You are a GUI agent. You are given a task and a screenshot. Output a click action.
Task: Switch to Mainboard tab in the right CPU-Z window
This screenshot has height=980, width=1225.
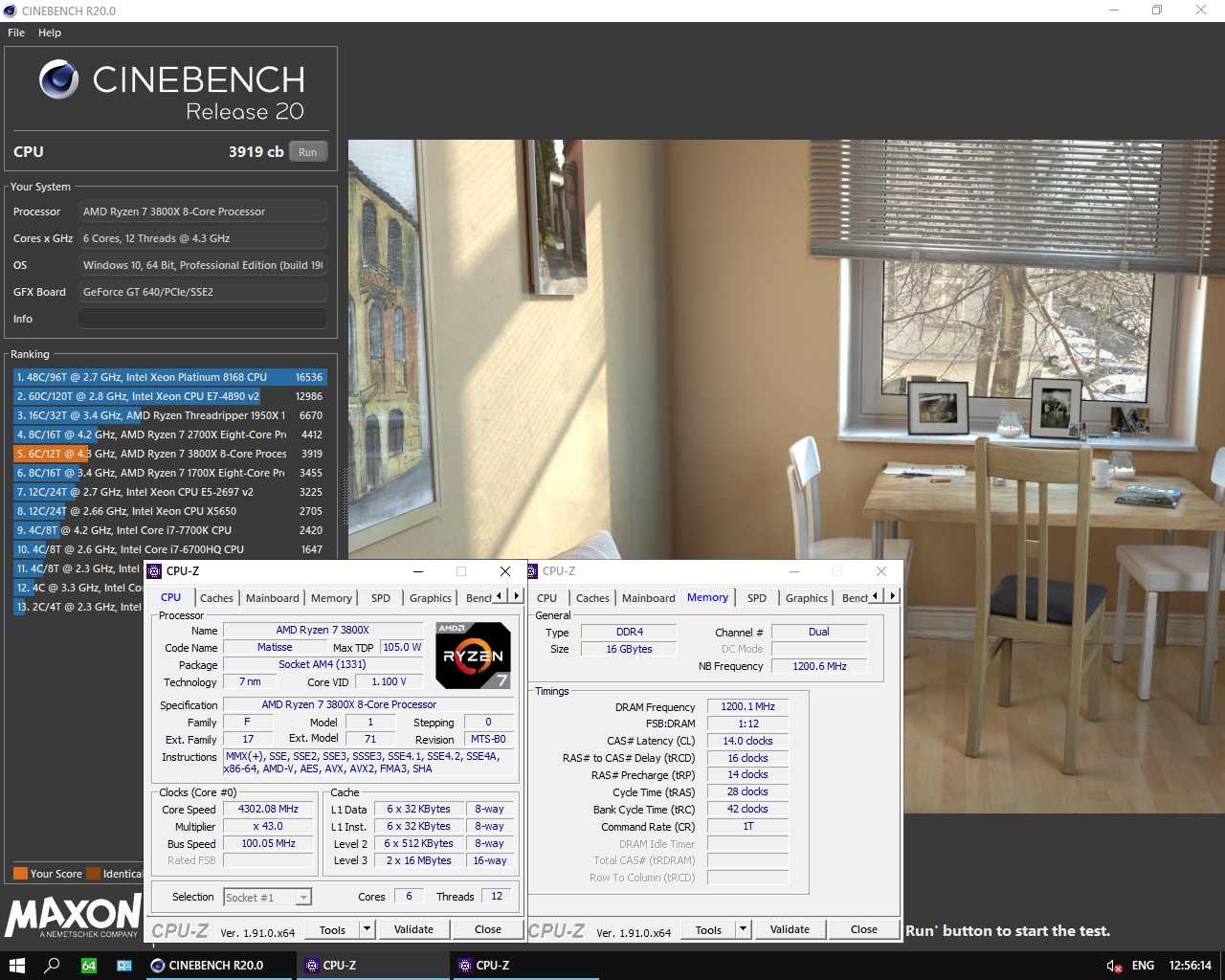tap(649, 598)
